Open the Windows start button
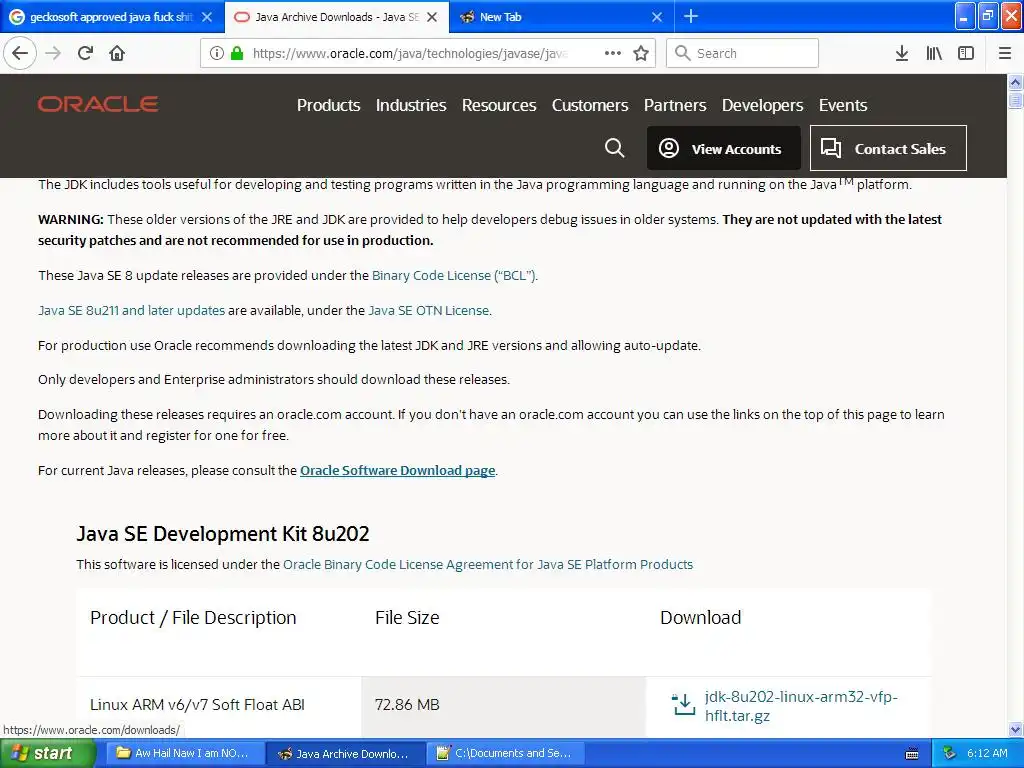 tap(46, 753)
